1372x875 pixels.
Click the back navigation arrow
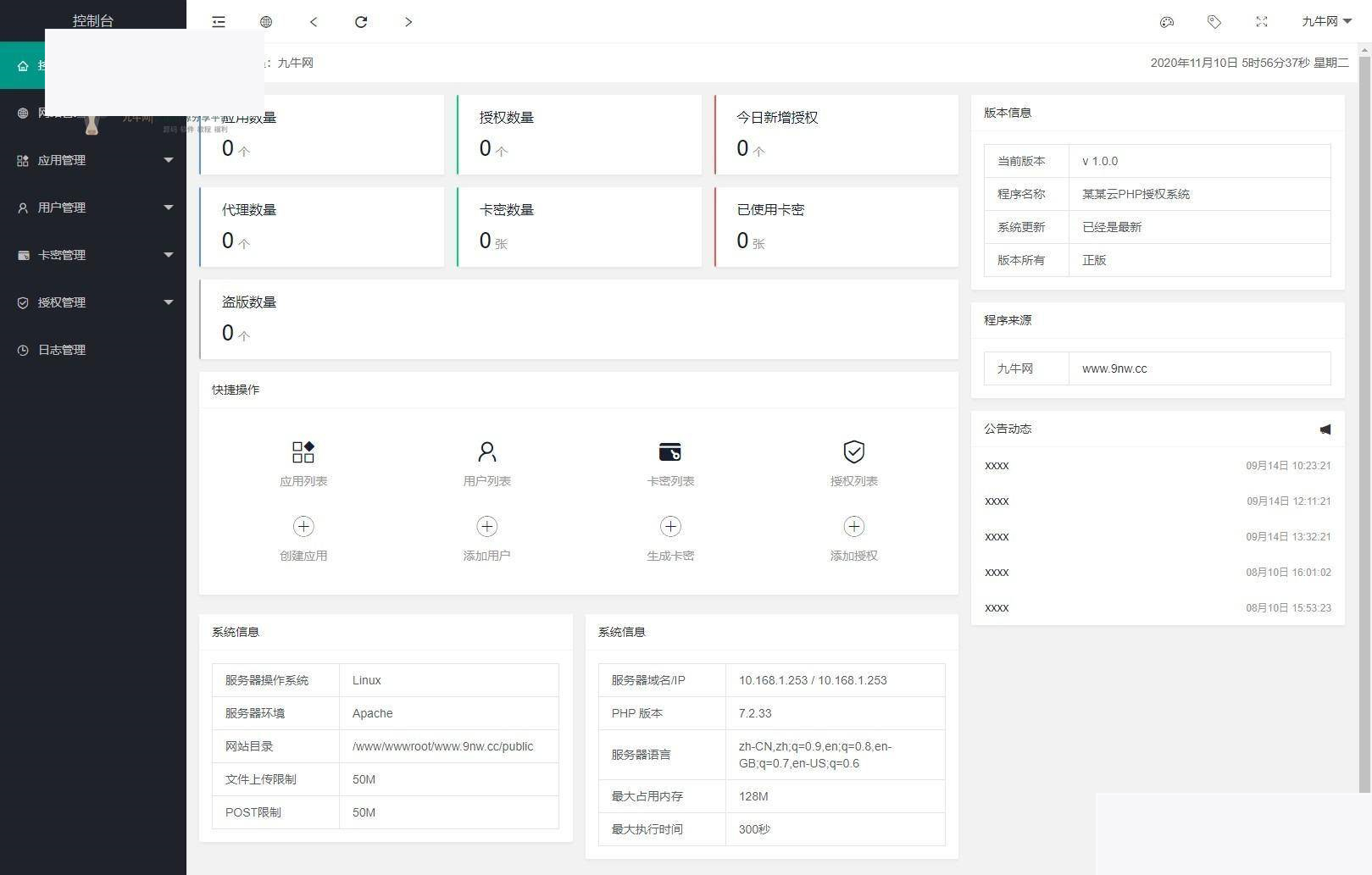tap(314, 21)
